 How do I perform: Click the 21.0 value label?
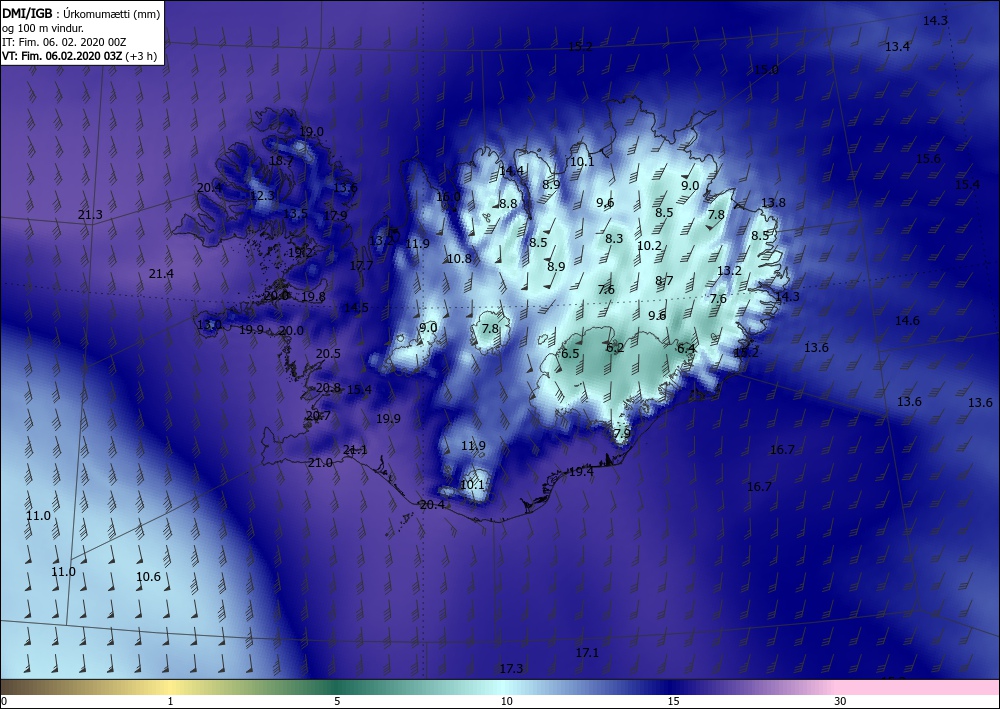coord(320,463)
